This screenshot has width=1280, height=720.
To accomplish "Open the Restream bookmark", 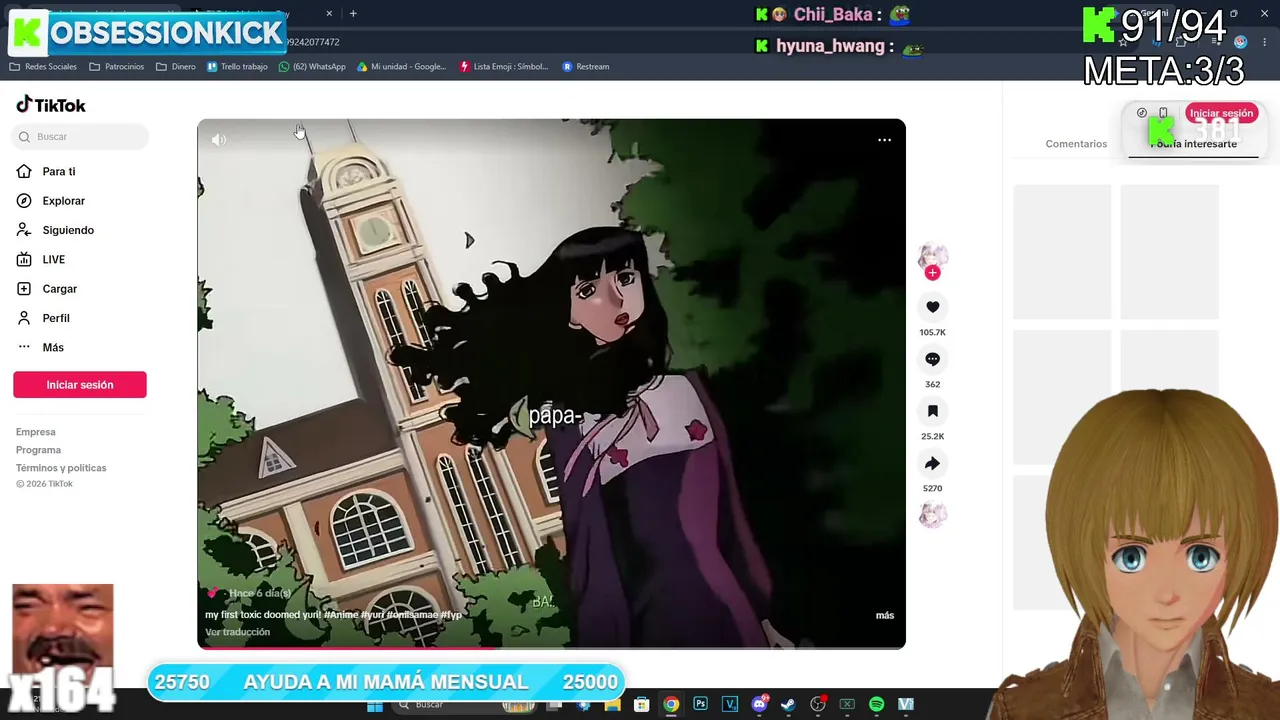I will pyautogui.click(x=586, y=67).
